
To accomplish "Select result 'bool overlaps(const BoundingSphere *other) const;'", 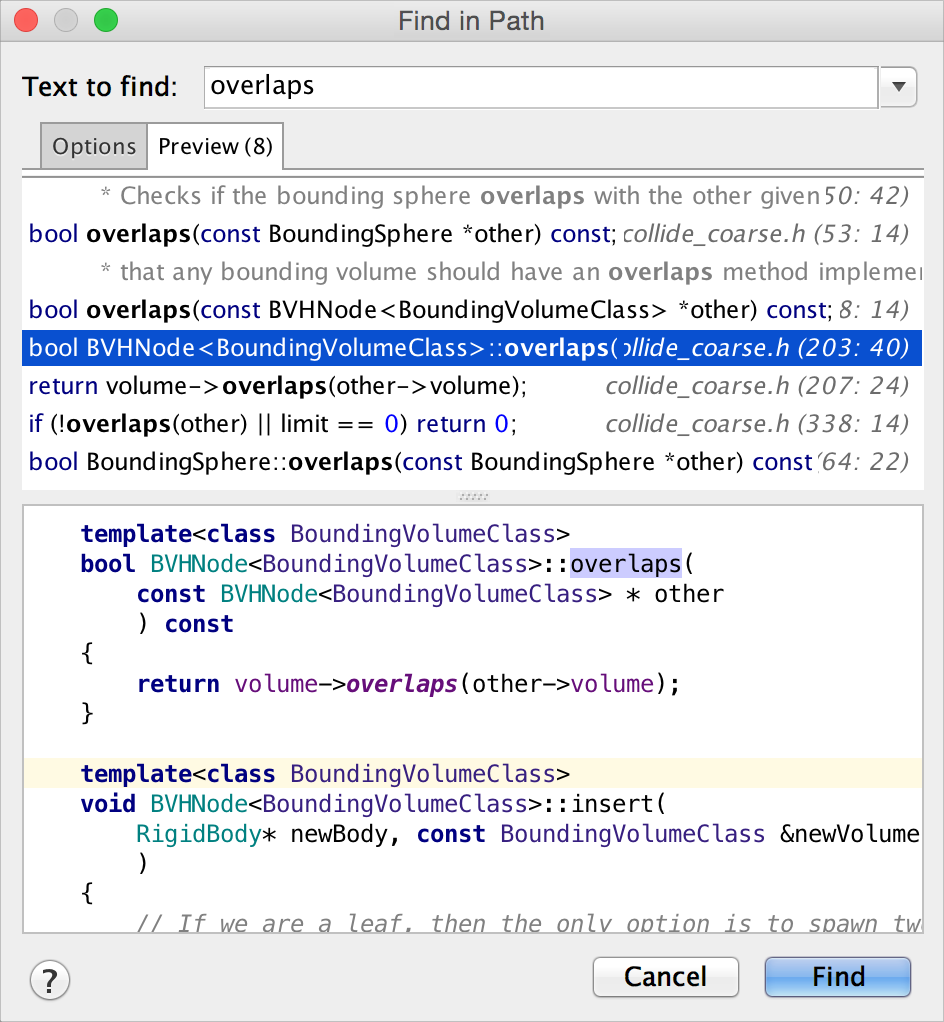I will point(473,234).
